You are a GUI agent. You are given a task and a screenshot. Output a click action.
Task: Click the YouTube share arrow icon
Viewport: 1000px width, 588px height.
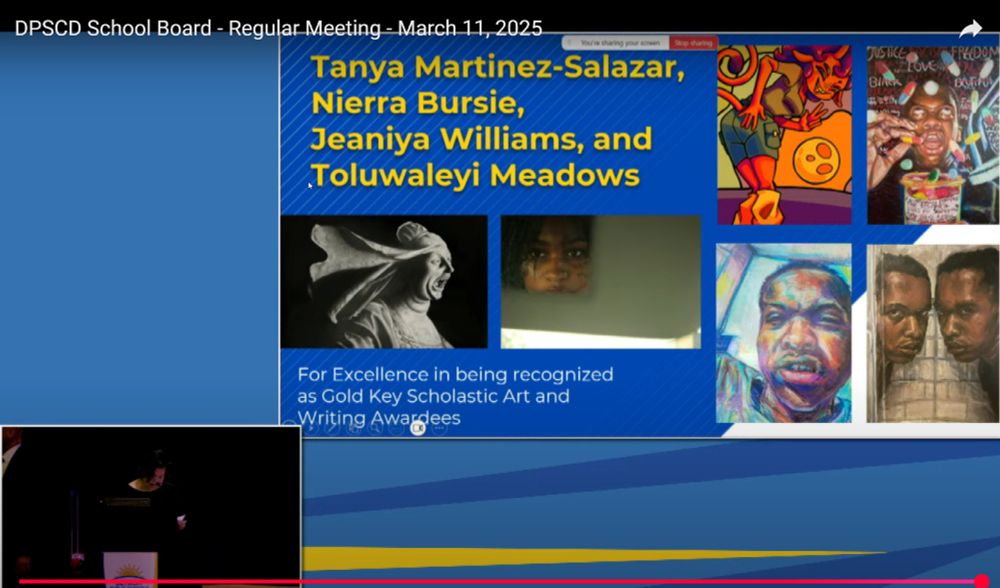[970, 29]
